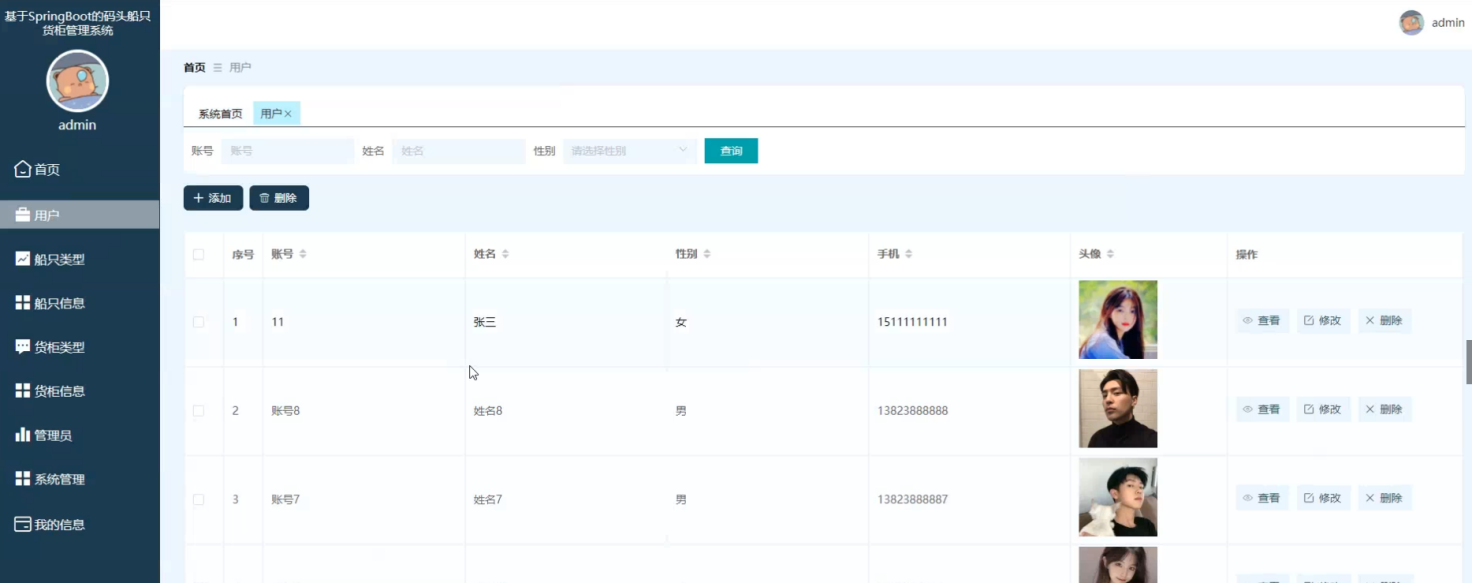
Task: Click the chart icon beside 船只类型
Action: (22, 258)
